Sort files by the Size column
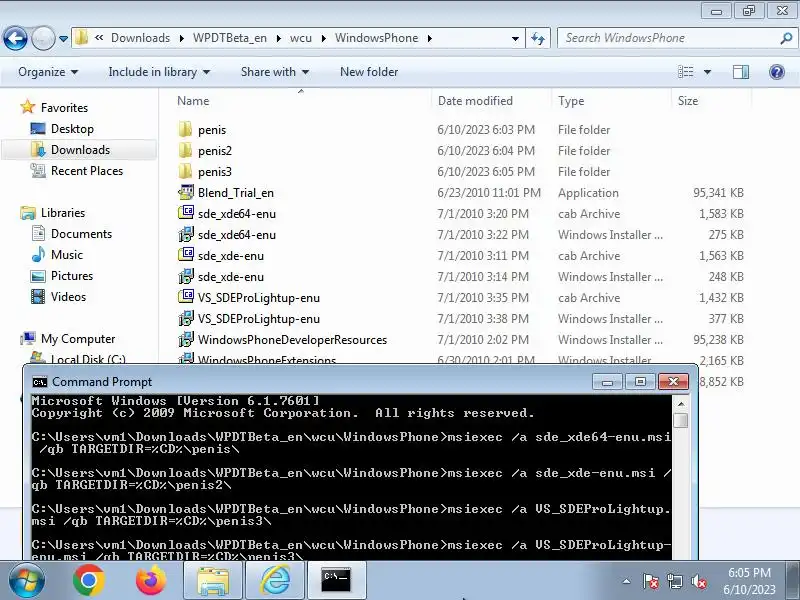 (711, 101)
